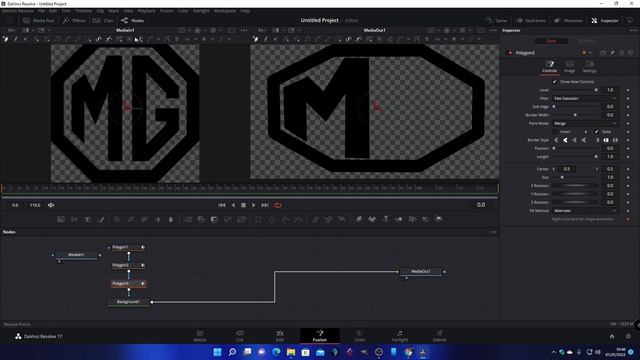
Task: Open Project Settings gear icon
Action: (x=629, y=336)
